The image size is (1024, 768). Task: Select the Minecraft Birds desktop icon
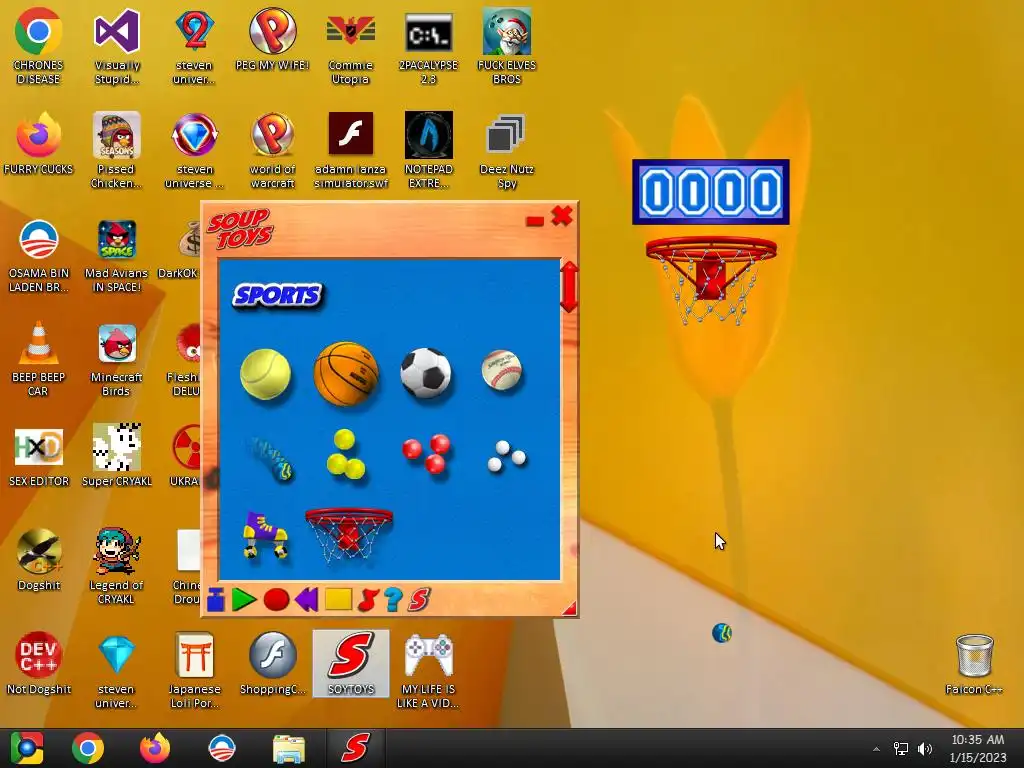116,359
